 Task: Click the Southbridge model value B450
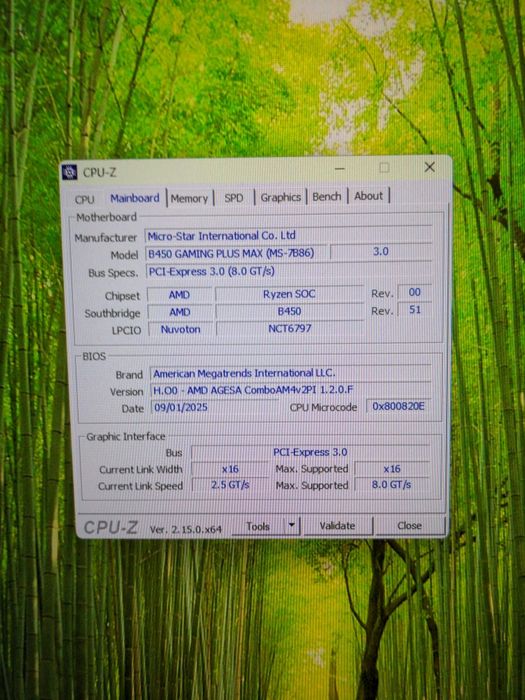(x=289, y=311)
